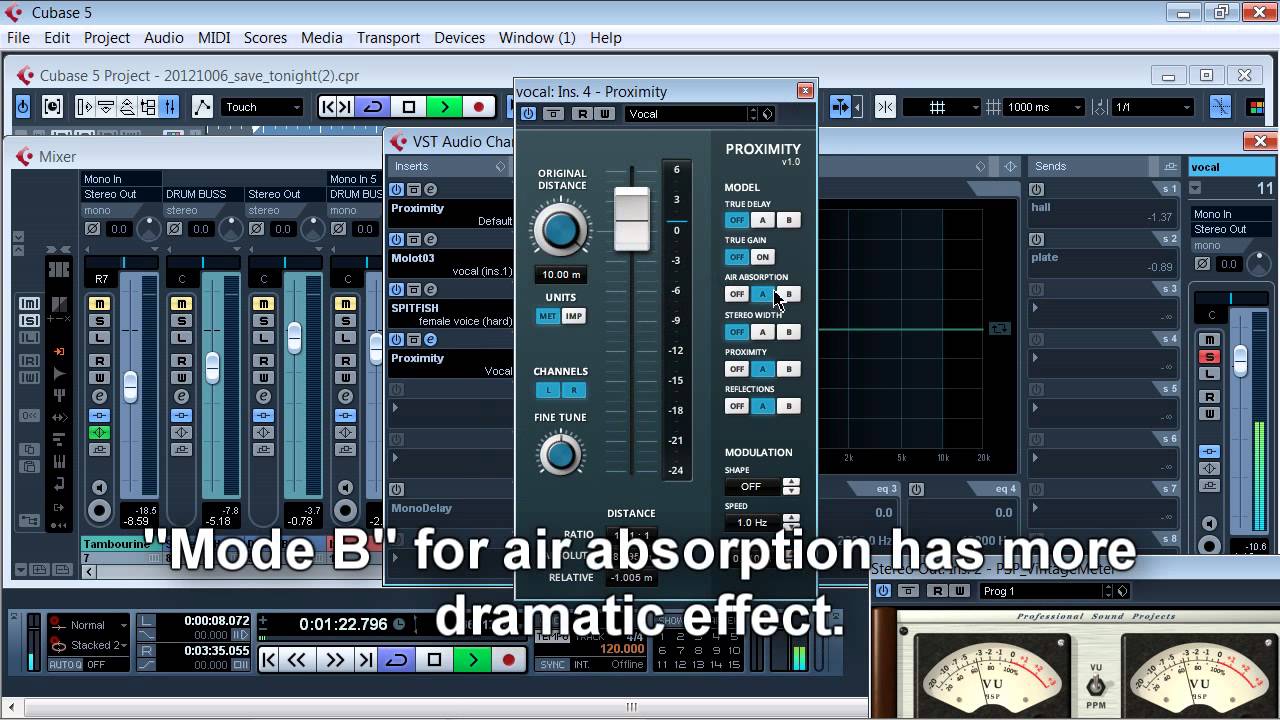Viewport: 1280px width, 720px height.
Task: Toggle the Proximity plugin power bypass button
Action: (528, 114)
